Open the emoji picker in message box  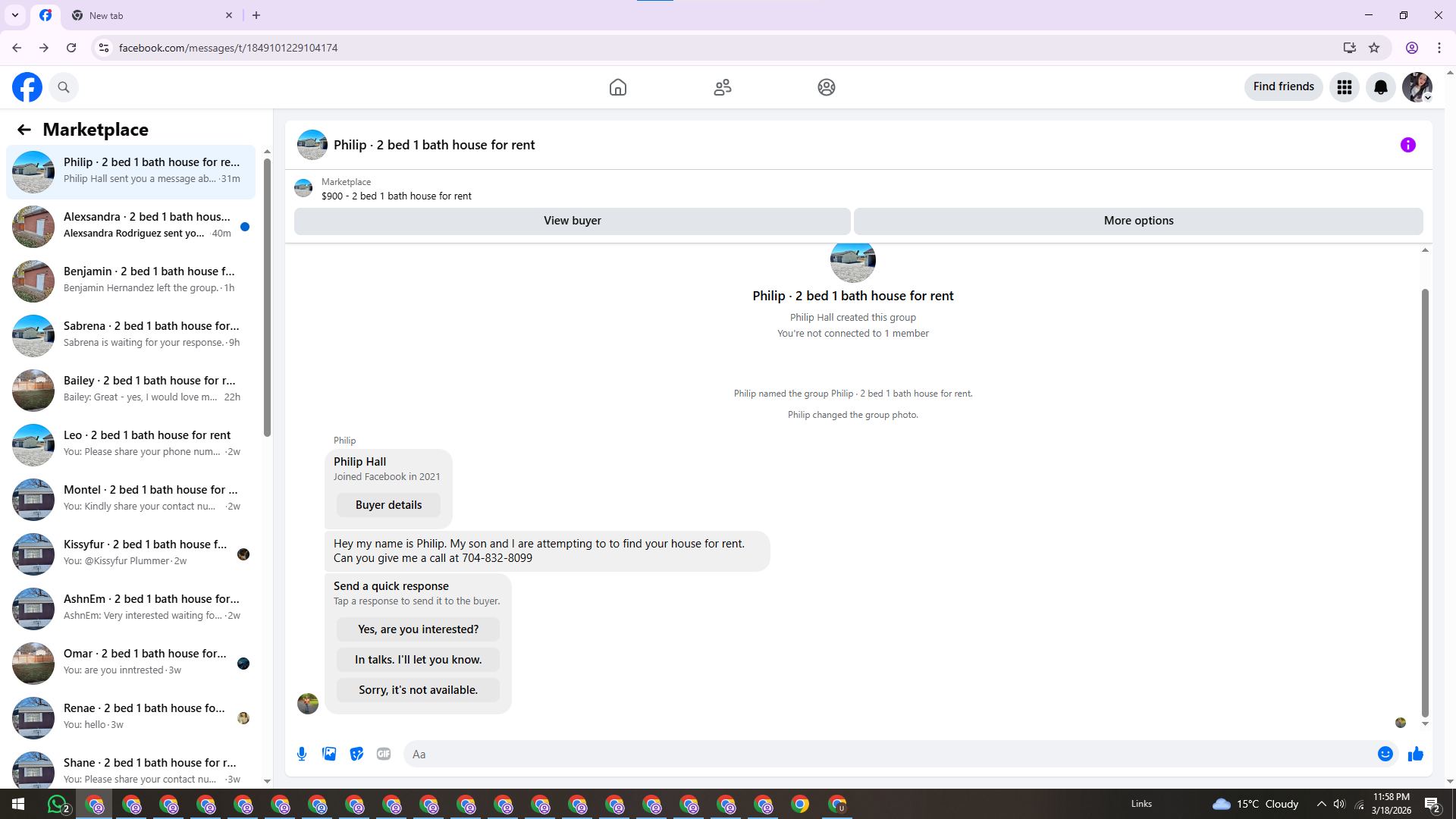[1385, 754]
